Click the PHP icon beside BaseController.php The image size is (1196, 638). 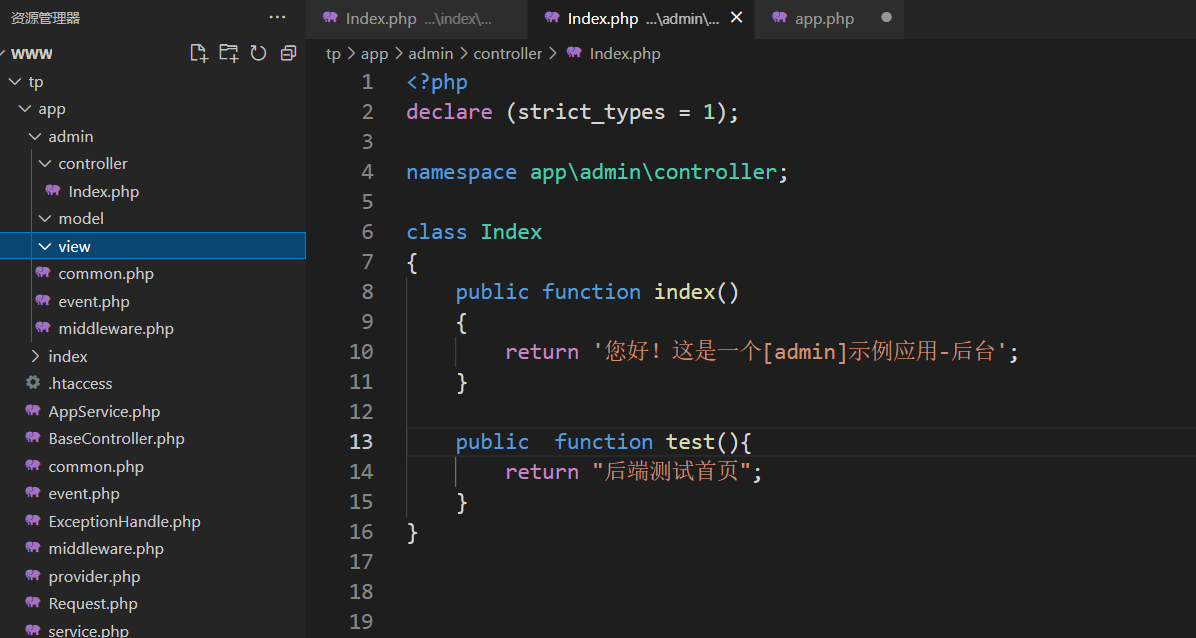33,438
